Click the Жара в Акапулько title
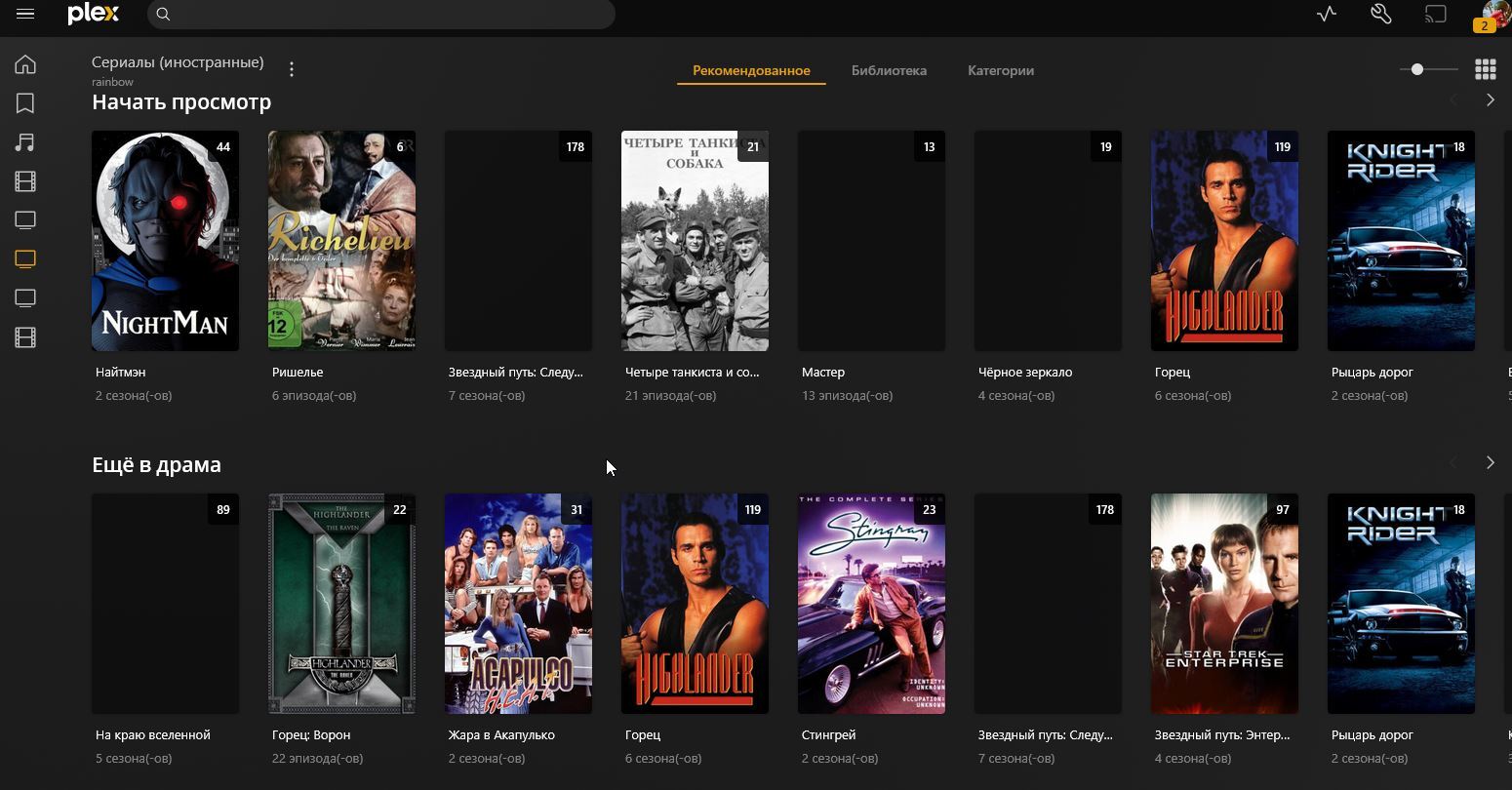The image size is (1512, 790). 501,735
